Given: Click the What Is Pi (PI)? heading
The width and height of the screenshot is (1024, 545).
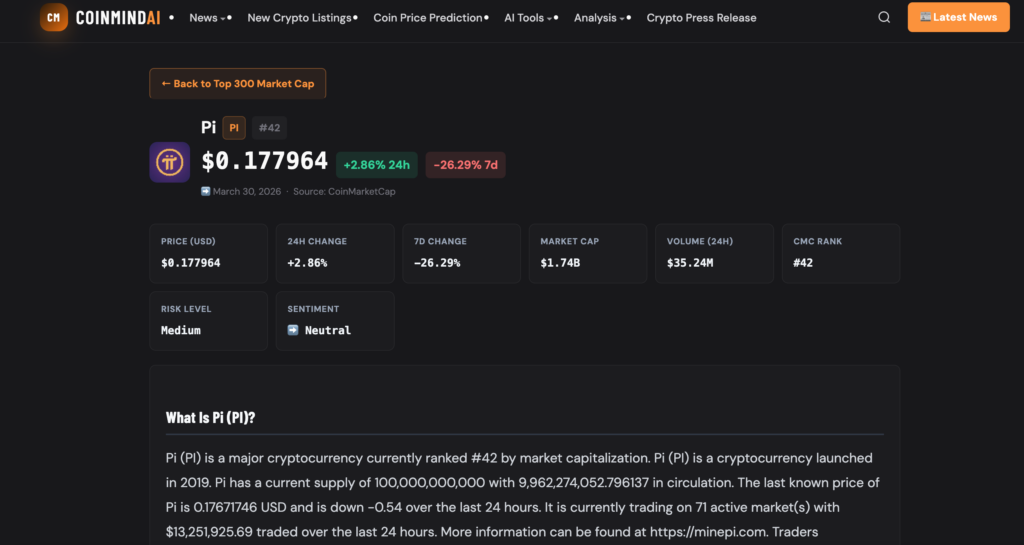Looking at the screenshot, I should tap(210, 418).
